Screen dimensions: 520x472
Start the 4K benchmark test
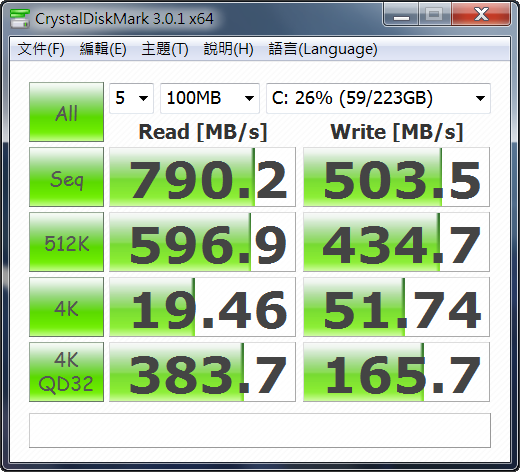[x=66, y=307]
